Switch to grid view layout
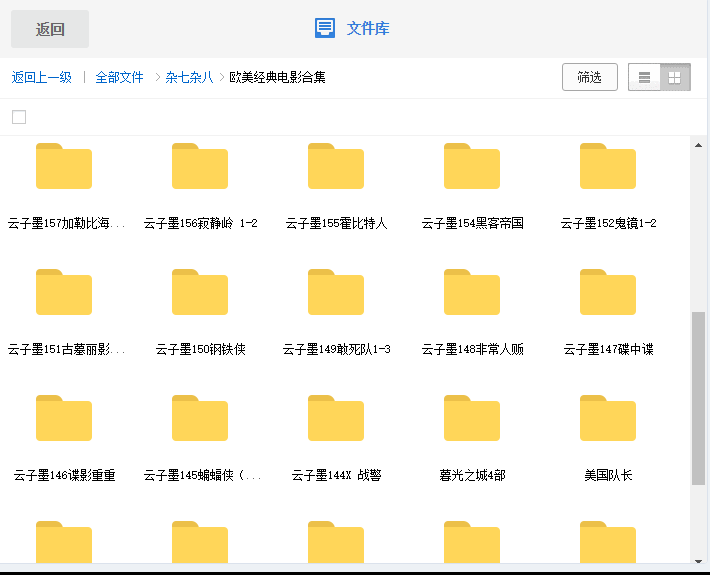The height and width of the screenshot is (575, 710). point(675,77)
